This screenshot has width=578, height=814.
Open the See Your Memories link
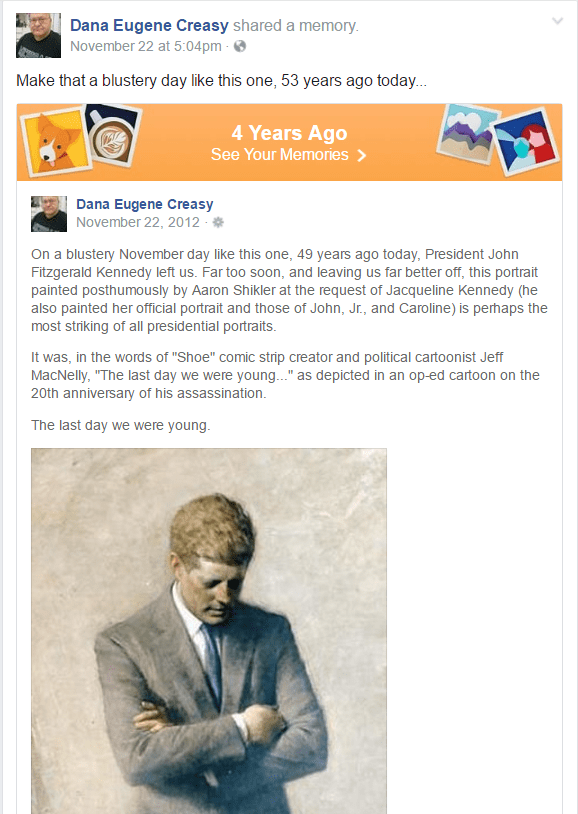(x=279, y=155)
